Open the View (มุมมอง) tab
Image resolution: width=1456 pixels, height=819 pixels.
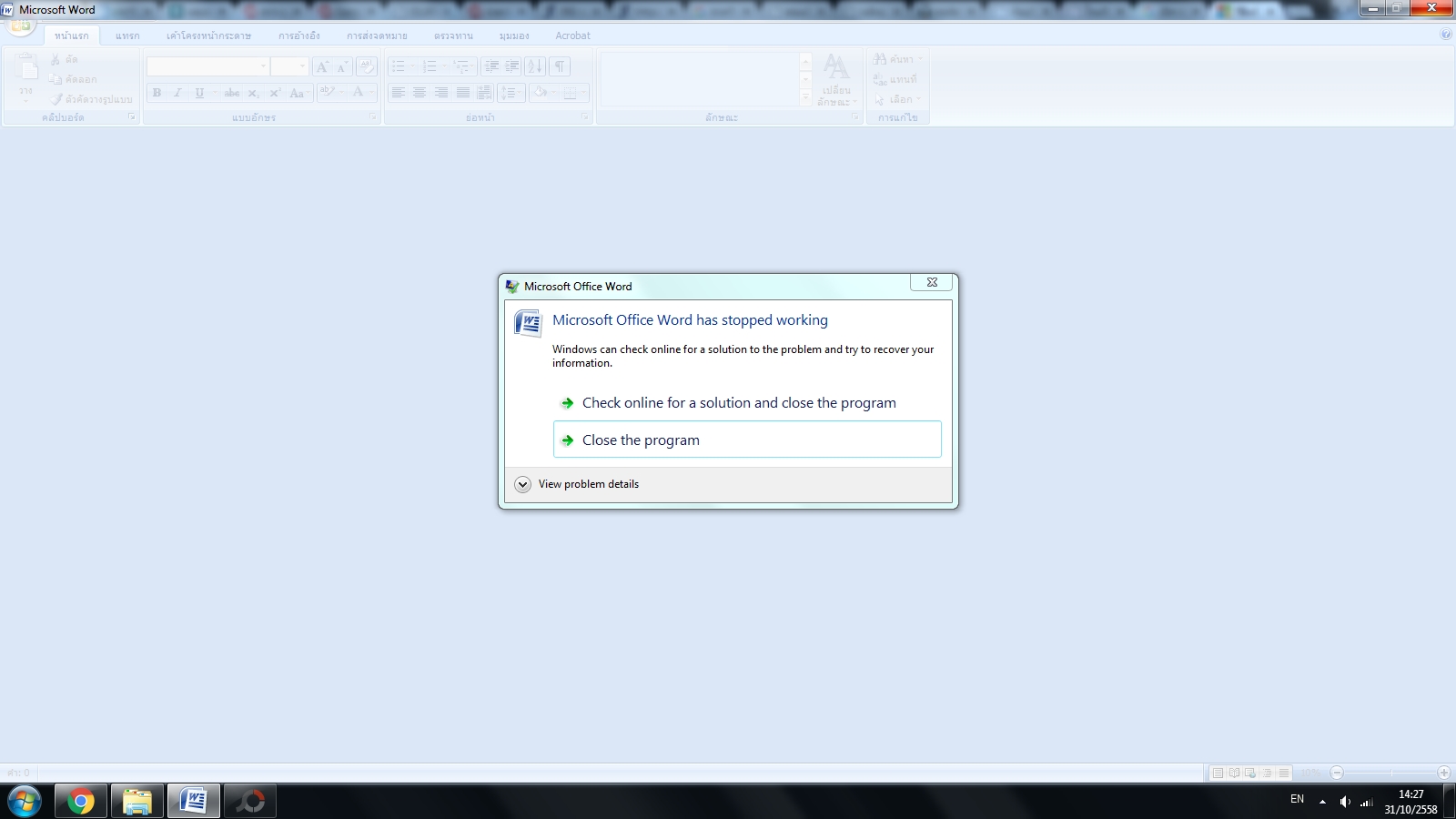[514, 35]
